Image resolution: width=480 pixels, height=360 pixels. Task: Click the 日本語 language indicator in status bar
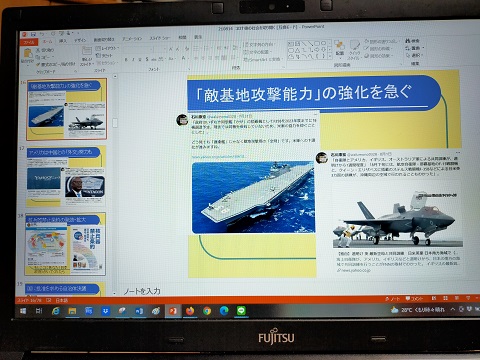coord(62,300)
